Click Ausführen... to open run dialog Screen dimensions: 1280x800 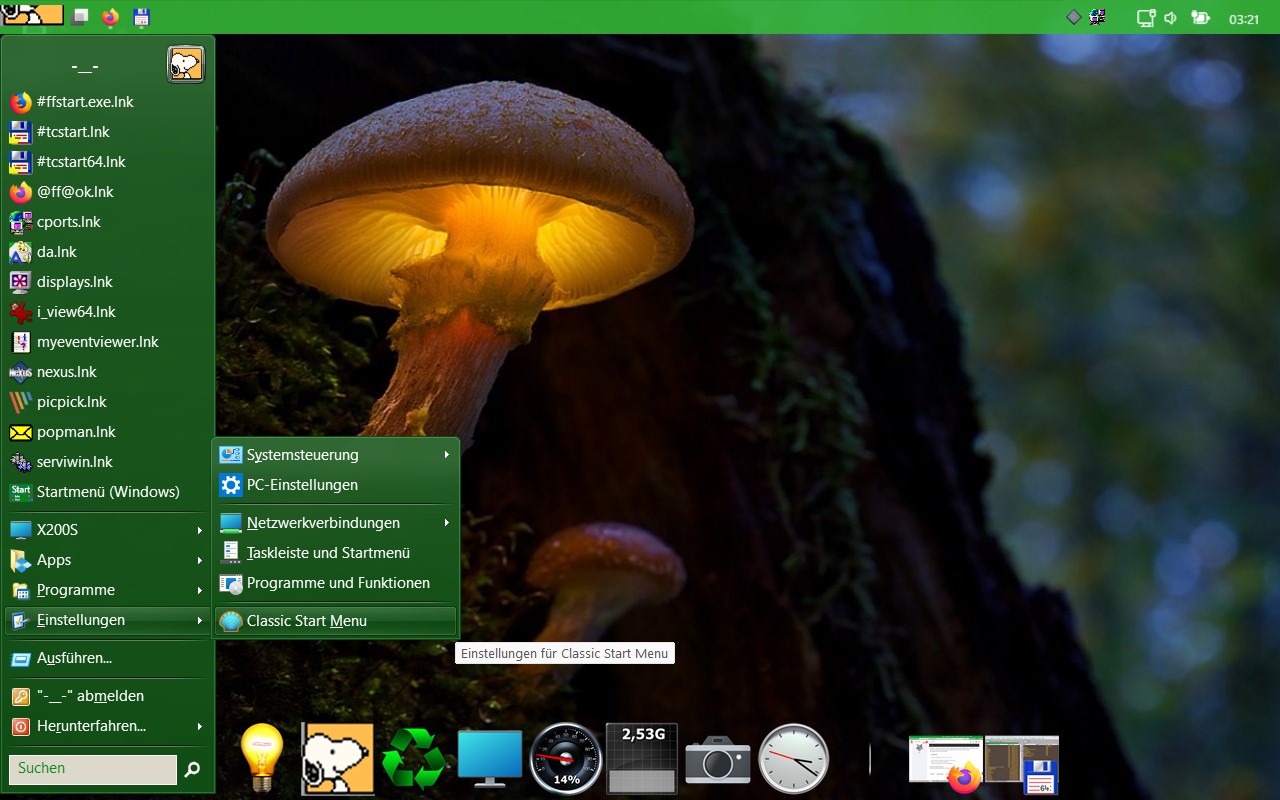[74, 658]
